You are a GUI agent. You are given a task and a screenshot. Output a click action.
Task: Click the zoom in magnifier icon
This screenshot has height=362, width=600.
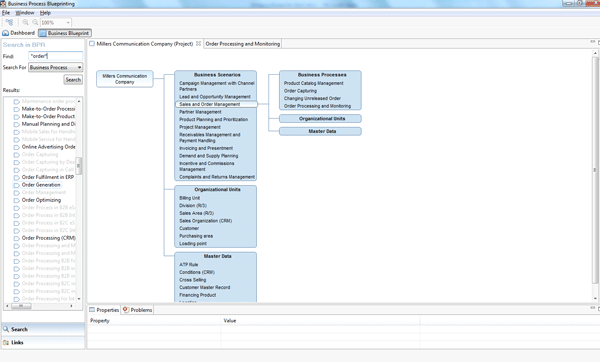[x=25, y=23]
